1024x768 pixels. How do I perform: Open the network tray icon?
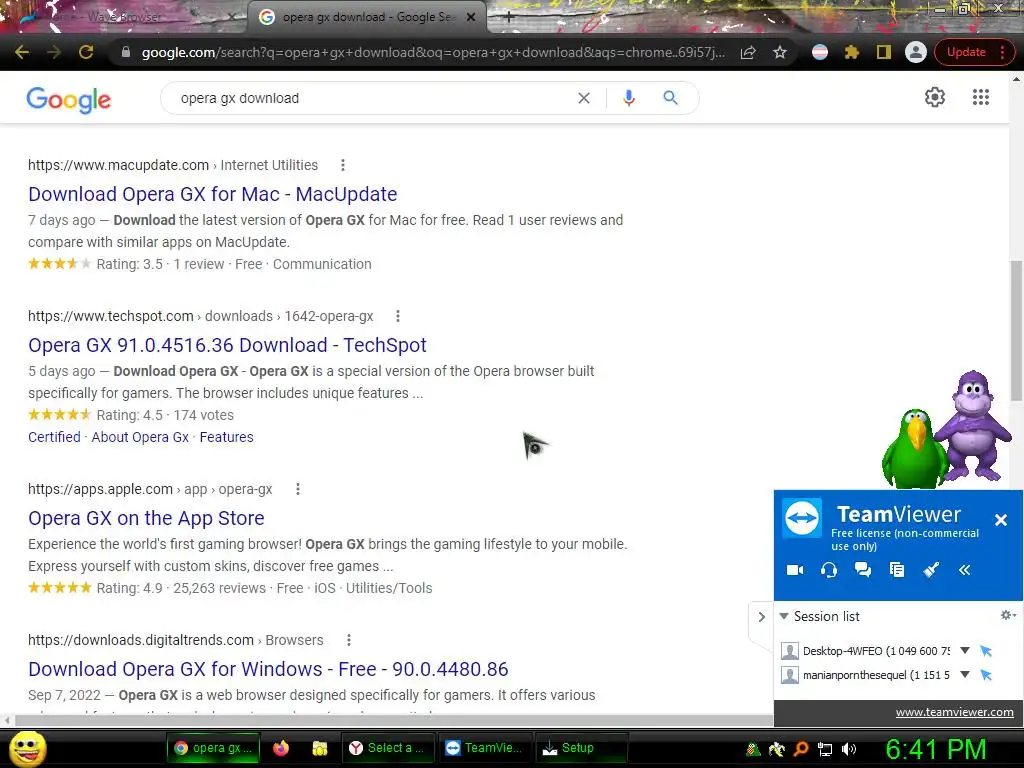(x=825, y=749)
